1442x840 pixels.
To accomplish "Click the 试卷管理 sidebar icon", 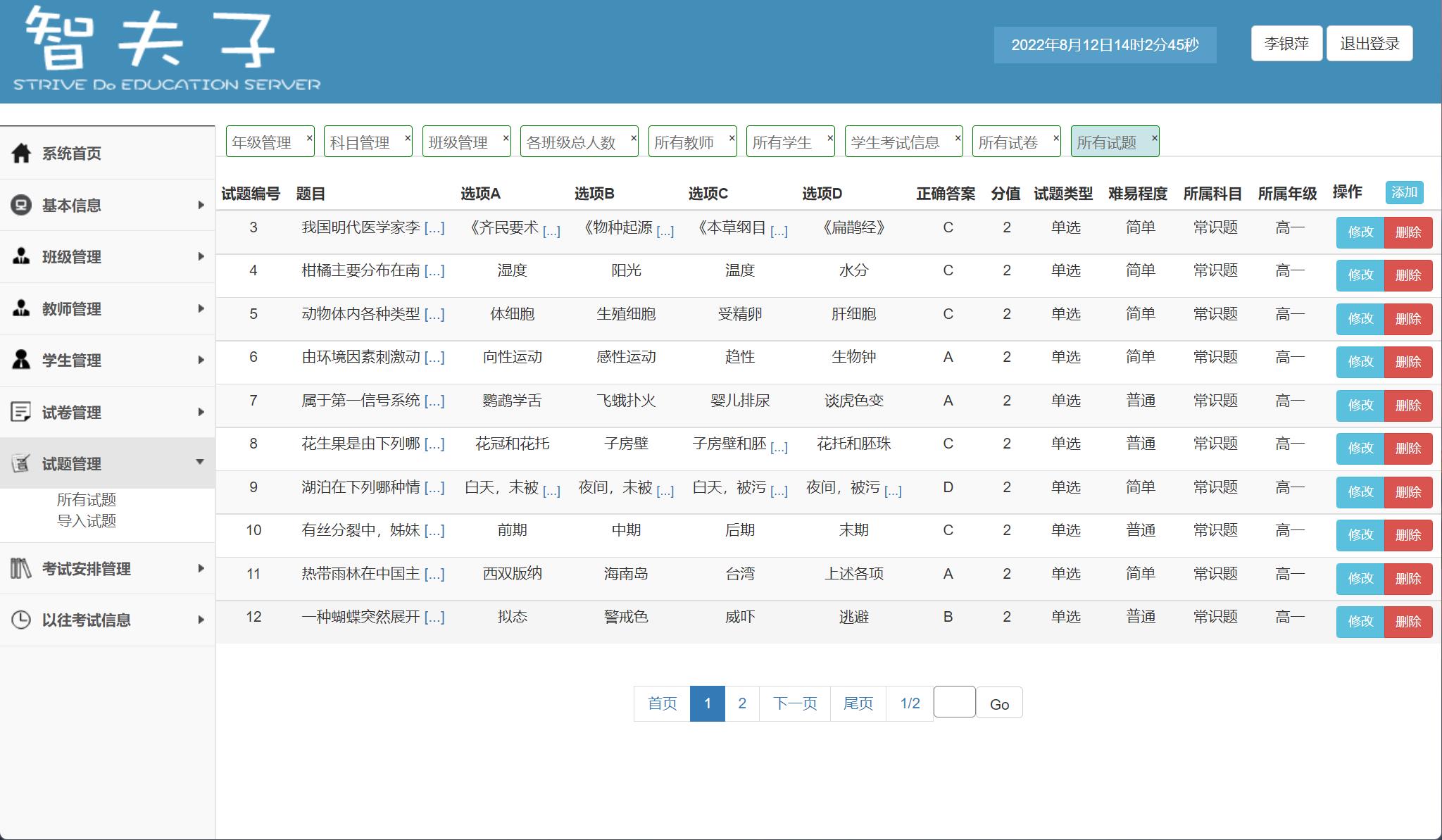I will (20, 413).
